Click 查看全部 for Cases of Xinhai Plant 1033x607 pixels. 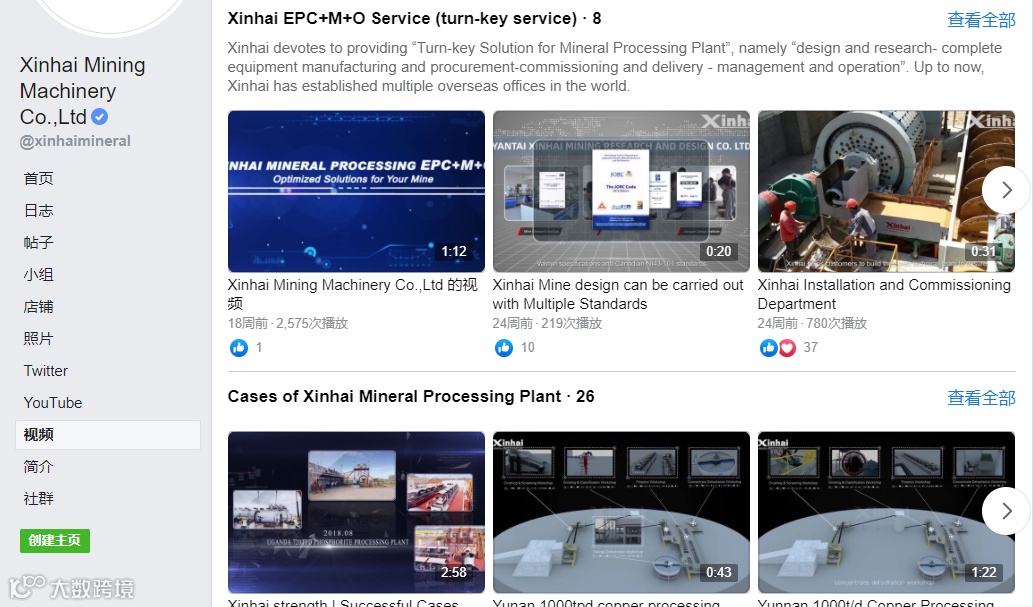point(981,397)
